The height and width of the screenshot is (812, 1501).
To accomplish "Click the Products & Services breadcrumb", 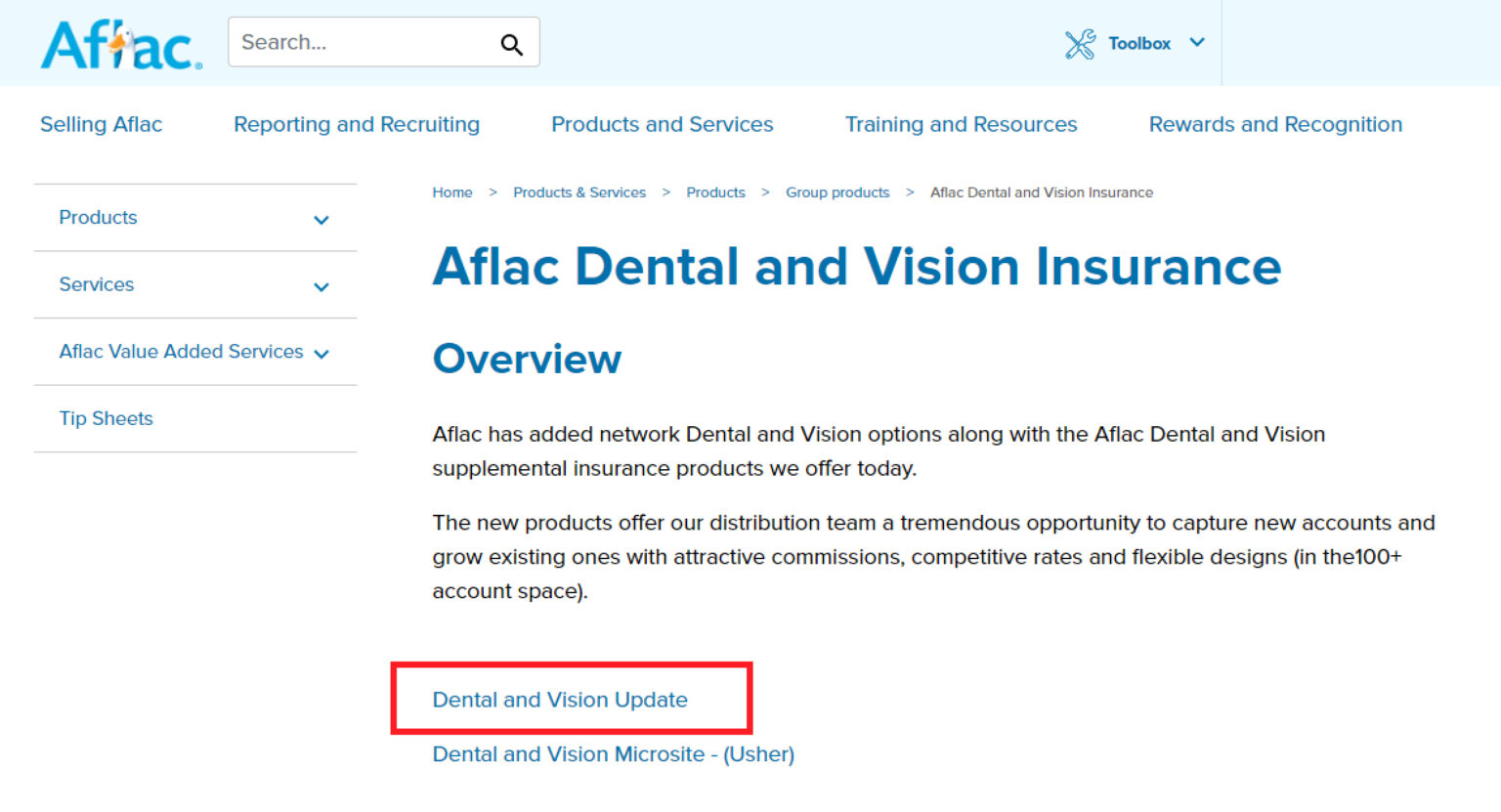I will click(x=579, y=192).
